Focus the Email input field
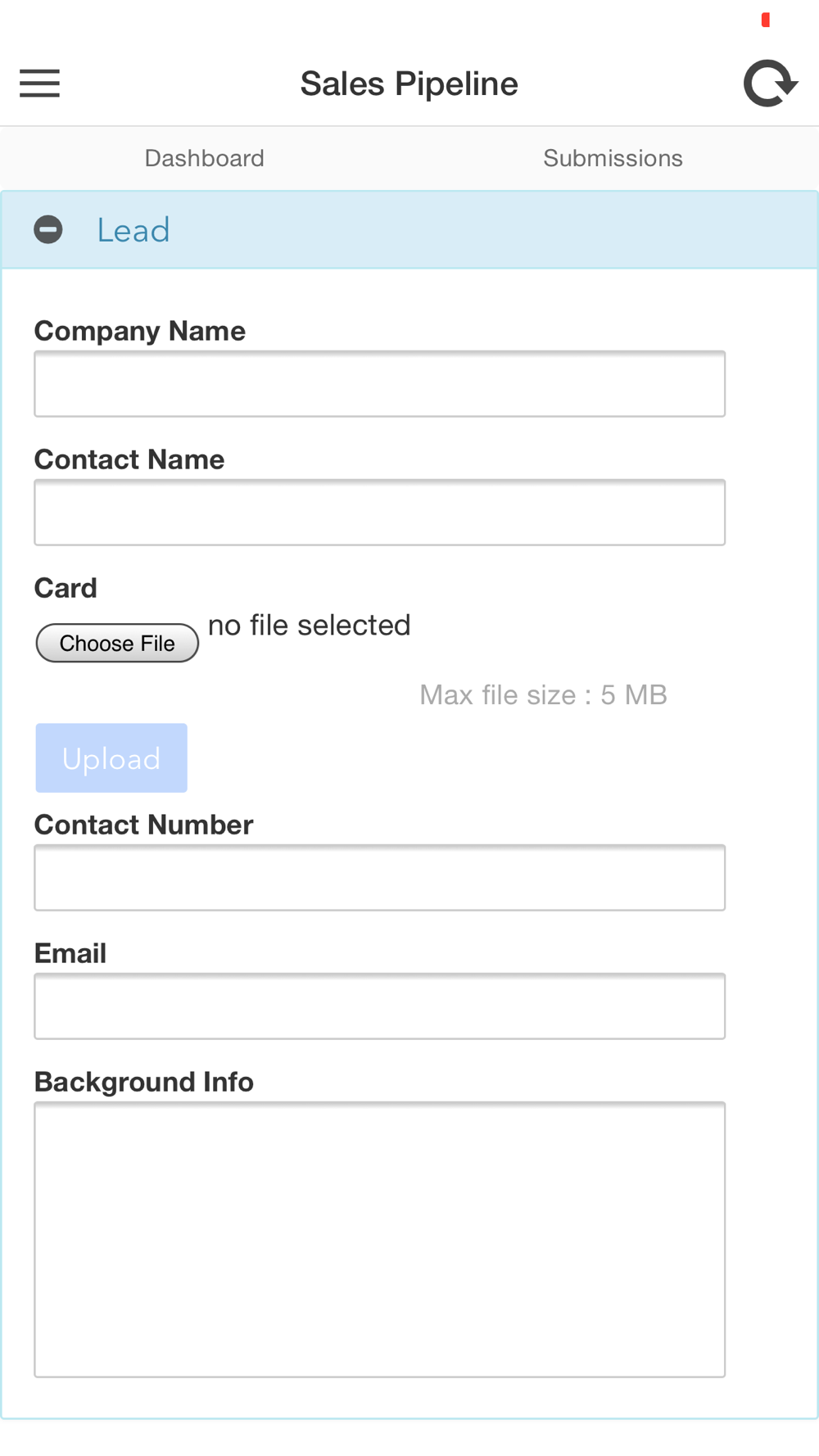819x1456 pixels. tap(380, 1006)
